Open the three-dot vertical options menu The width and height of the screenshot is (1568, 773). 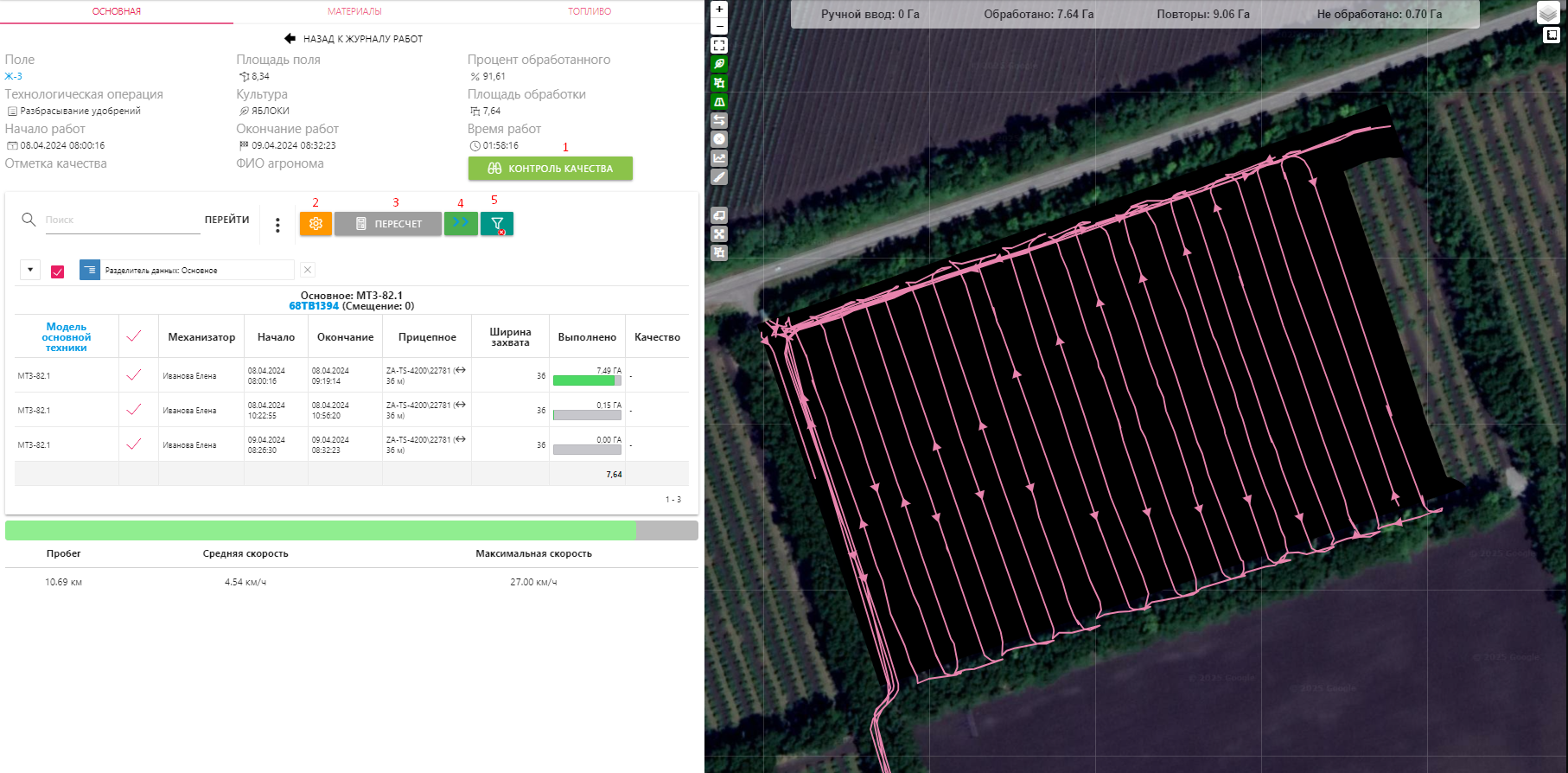tap(277, 225)
